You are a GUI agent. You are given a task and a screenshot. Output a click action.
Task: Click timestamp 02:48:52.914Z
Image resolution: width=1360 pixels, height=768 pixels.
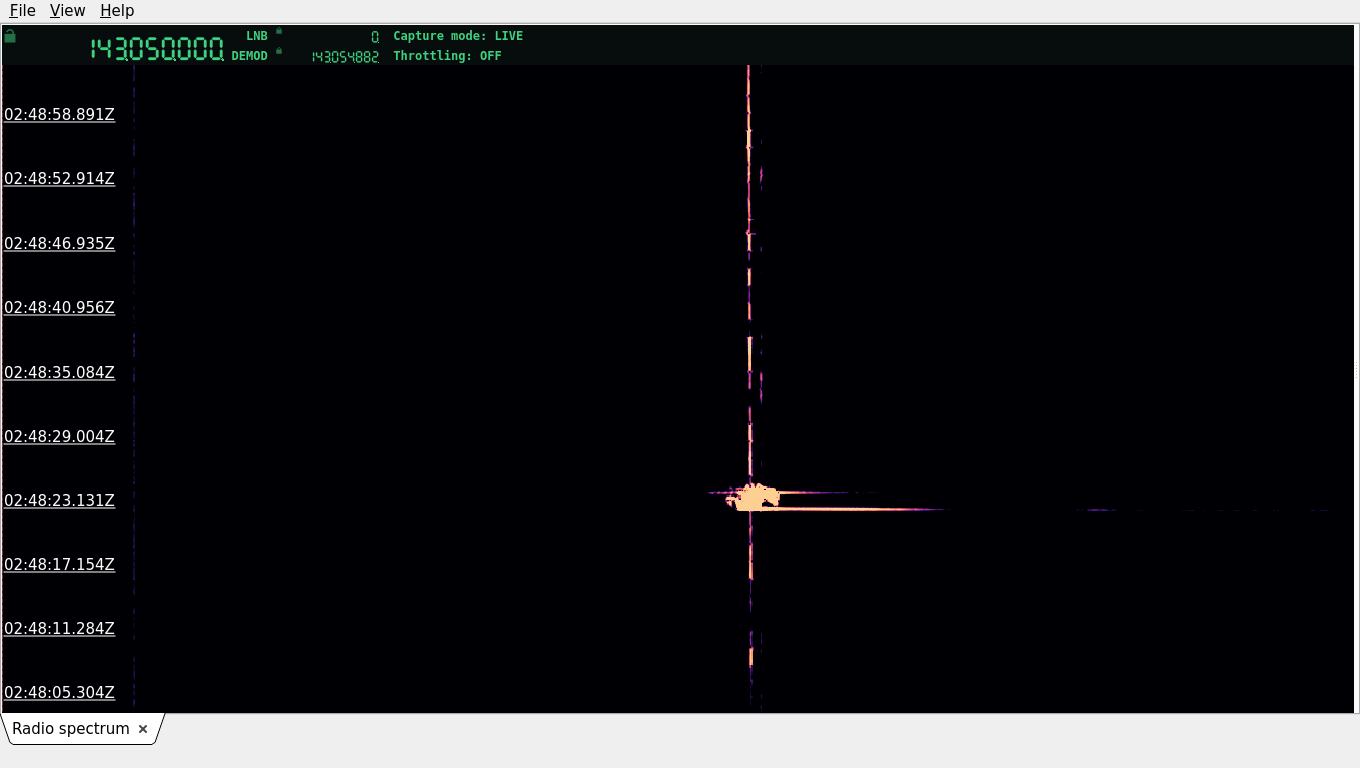click(59, 179)
